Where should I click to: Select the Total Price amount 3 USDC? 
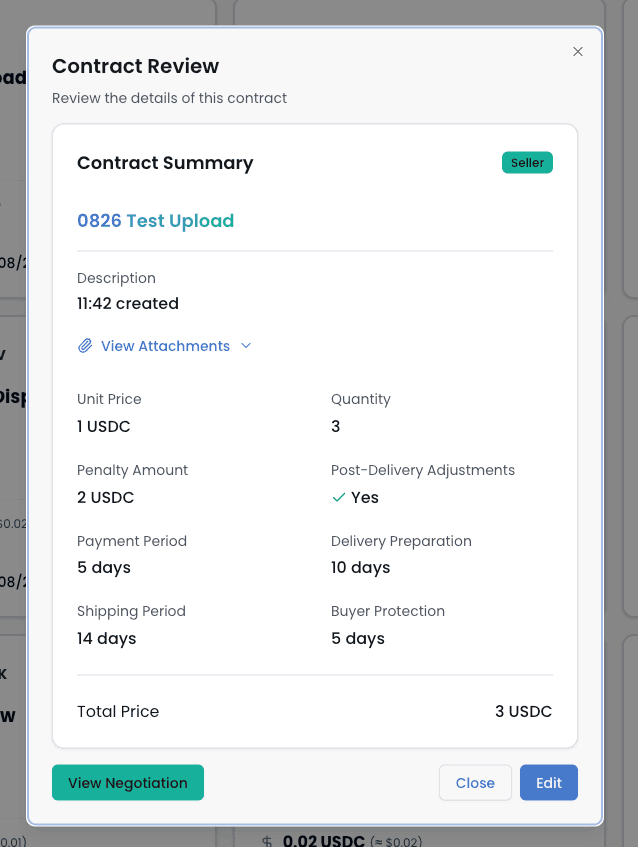point(523,712)
